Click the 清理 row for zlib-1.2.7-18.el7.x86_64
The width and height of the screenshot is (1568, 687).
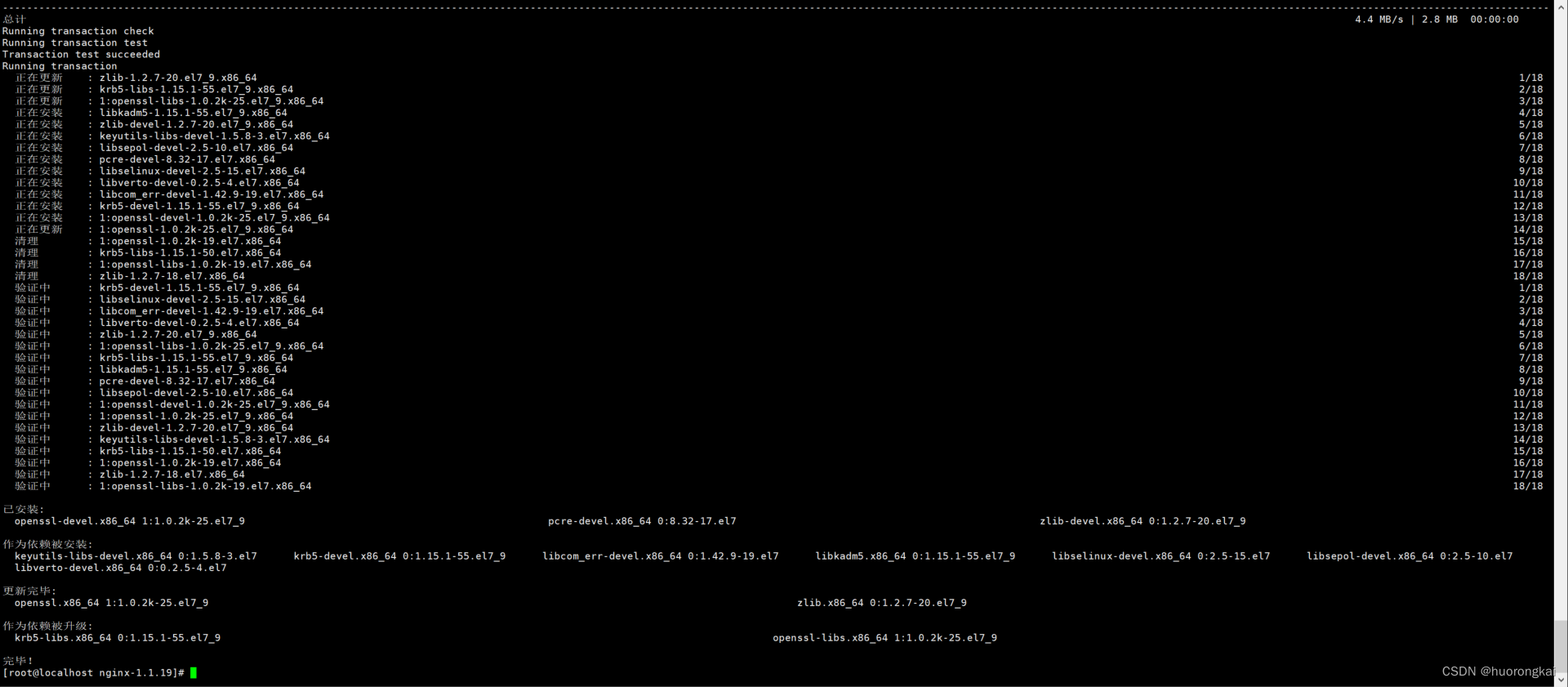point(778,276)
